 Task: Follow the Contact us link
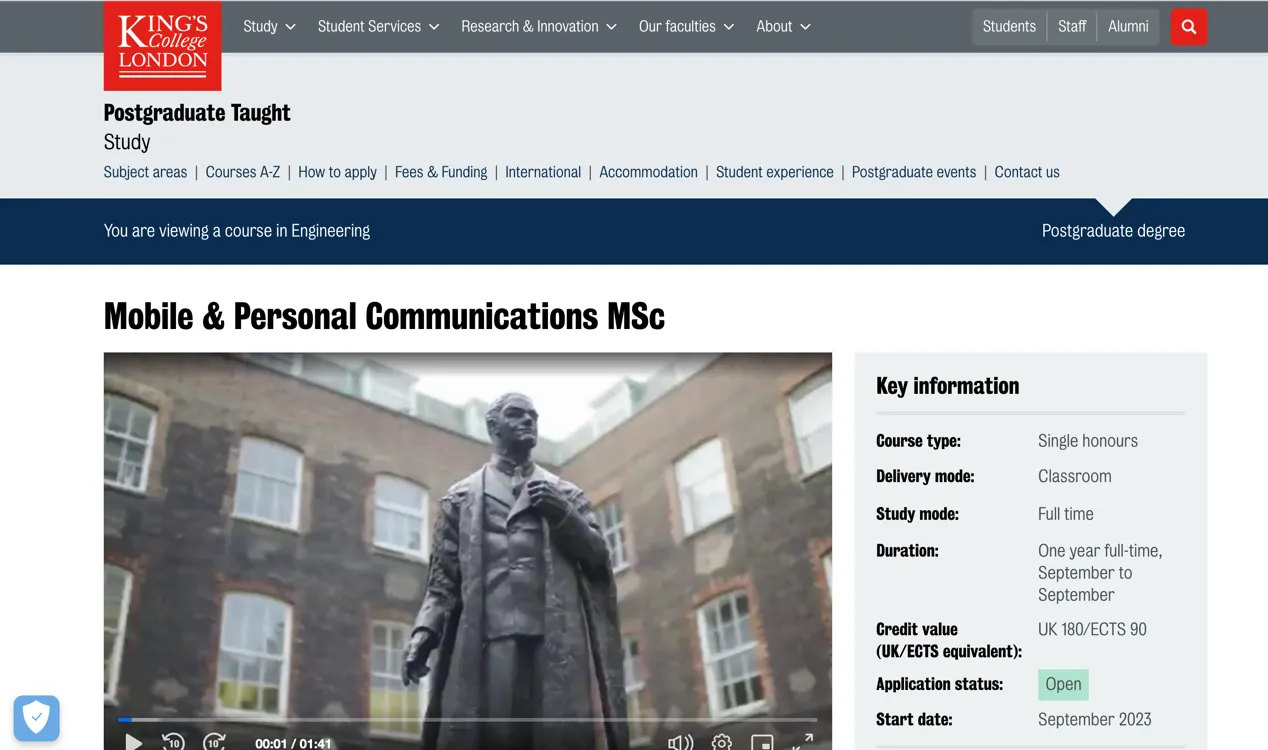coord(1027,172)
